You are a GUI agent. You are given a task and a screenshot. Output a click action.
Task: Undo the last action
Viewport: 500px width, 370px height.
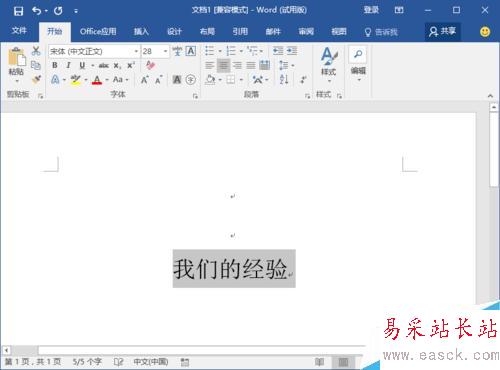[37, 11]
